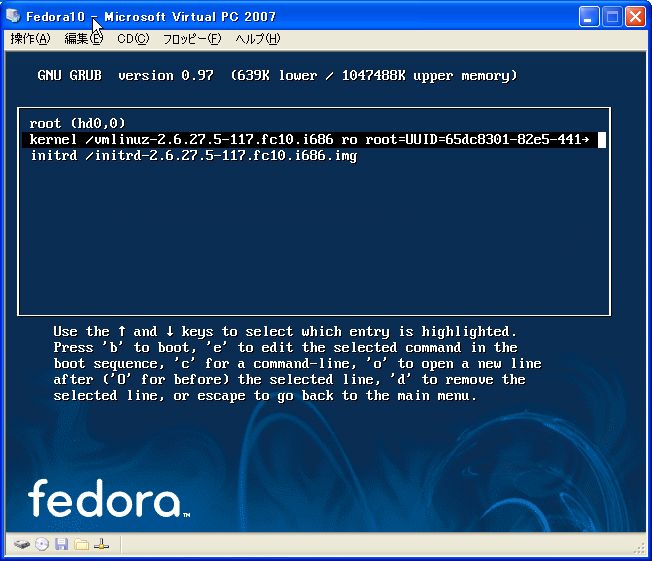
Task: Open the 編集(E) menu
Action: [83, 39]
